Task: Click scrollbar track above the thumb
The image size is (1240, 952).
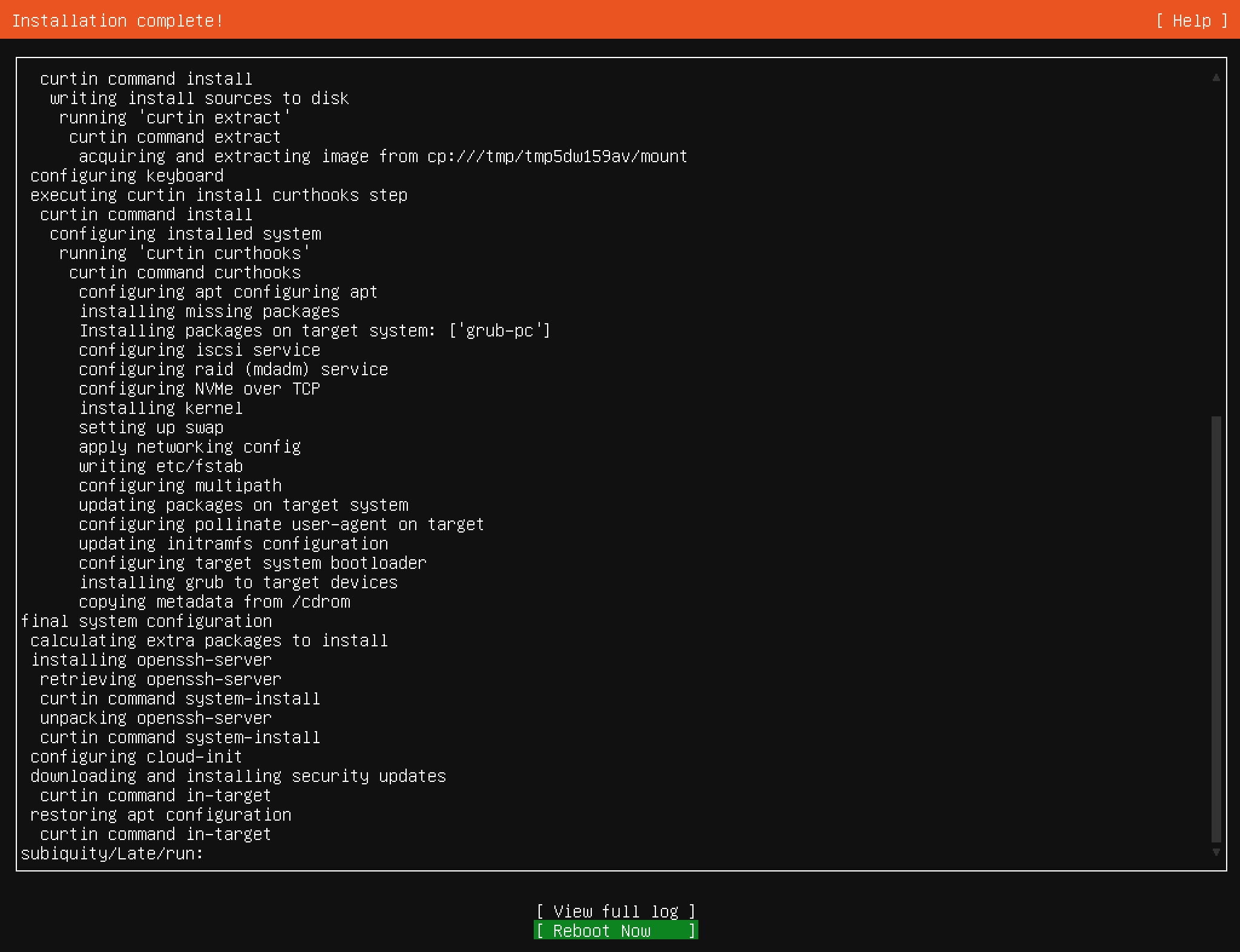Action: pyautogui.click(x=1216, y=242)
